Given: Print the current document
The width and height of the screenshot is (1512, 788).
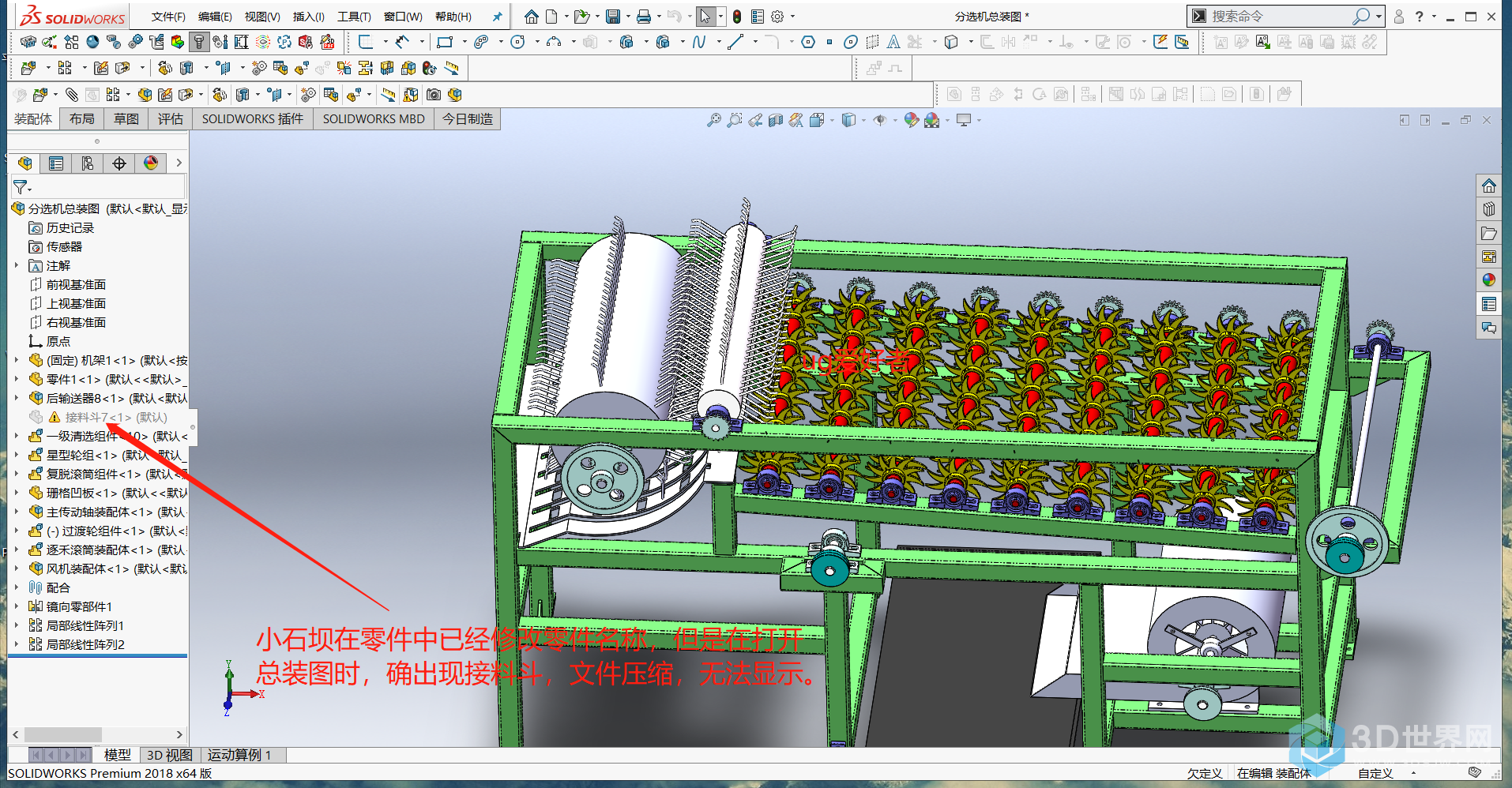Looking at the screenshot, I should [644, 17].
